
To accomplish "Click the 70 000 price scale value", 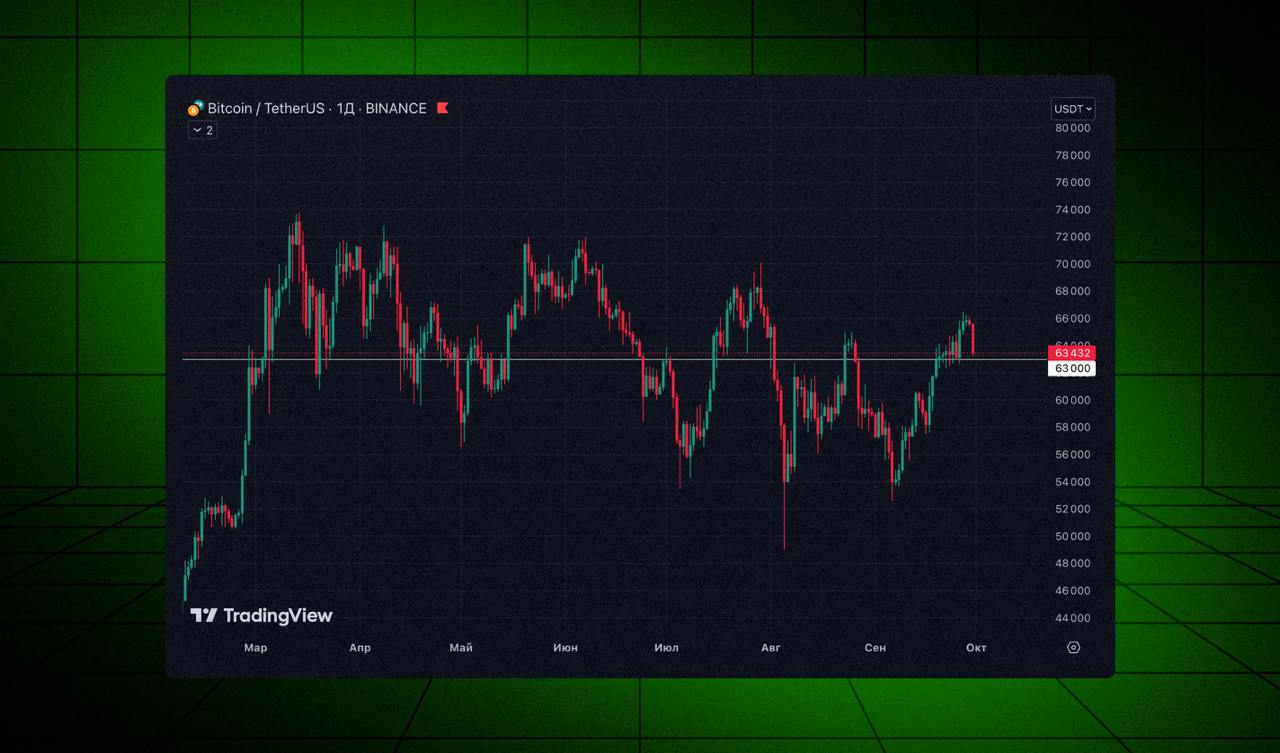I will [1073, 264].
